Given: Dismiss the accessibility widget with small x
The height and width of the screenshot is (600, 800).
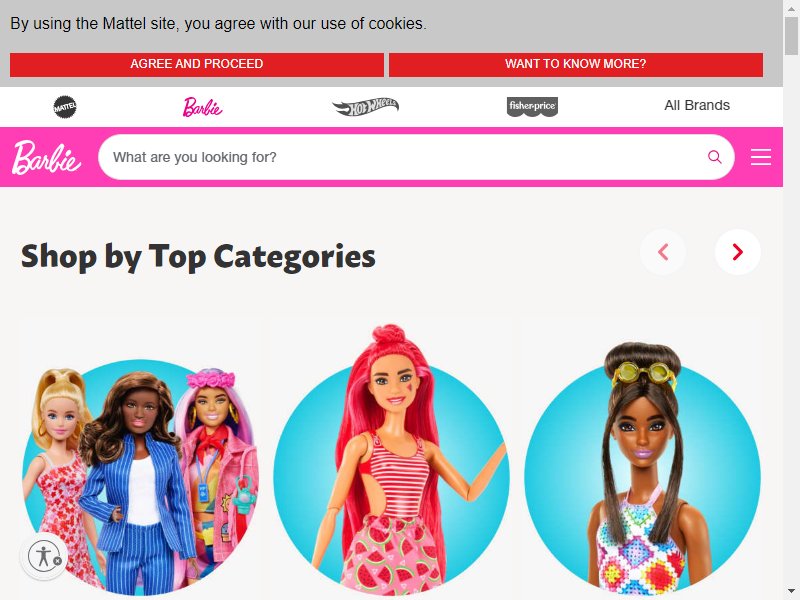Looking at the screenshot, I should pyautogui.click(x=58, y=561).
